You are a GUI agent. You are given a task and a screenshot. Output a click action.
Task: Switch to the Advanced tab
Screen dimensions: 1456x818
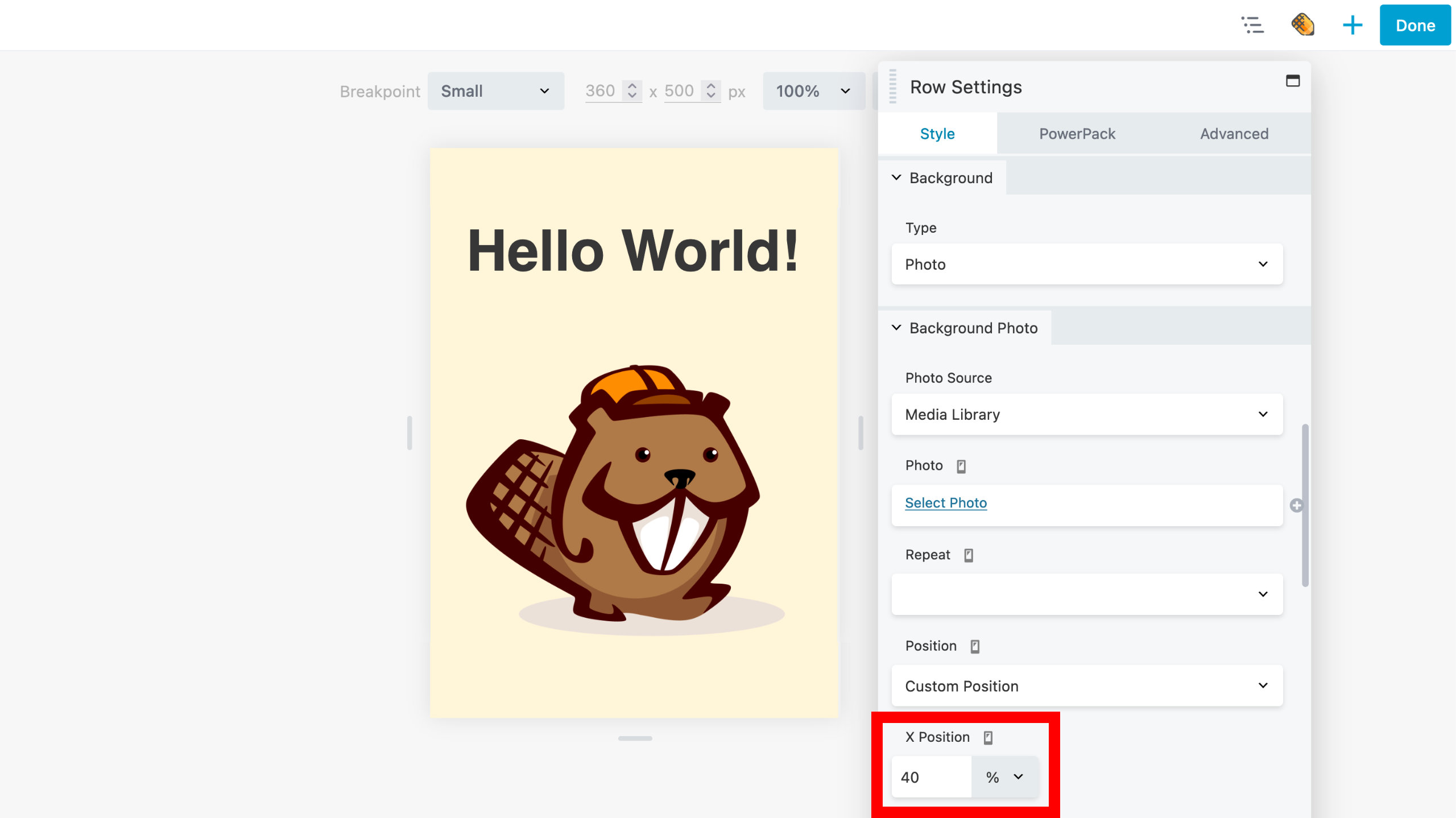pyautogui.click(x=1234, y=134)
